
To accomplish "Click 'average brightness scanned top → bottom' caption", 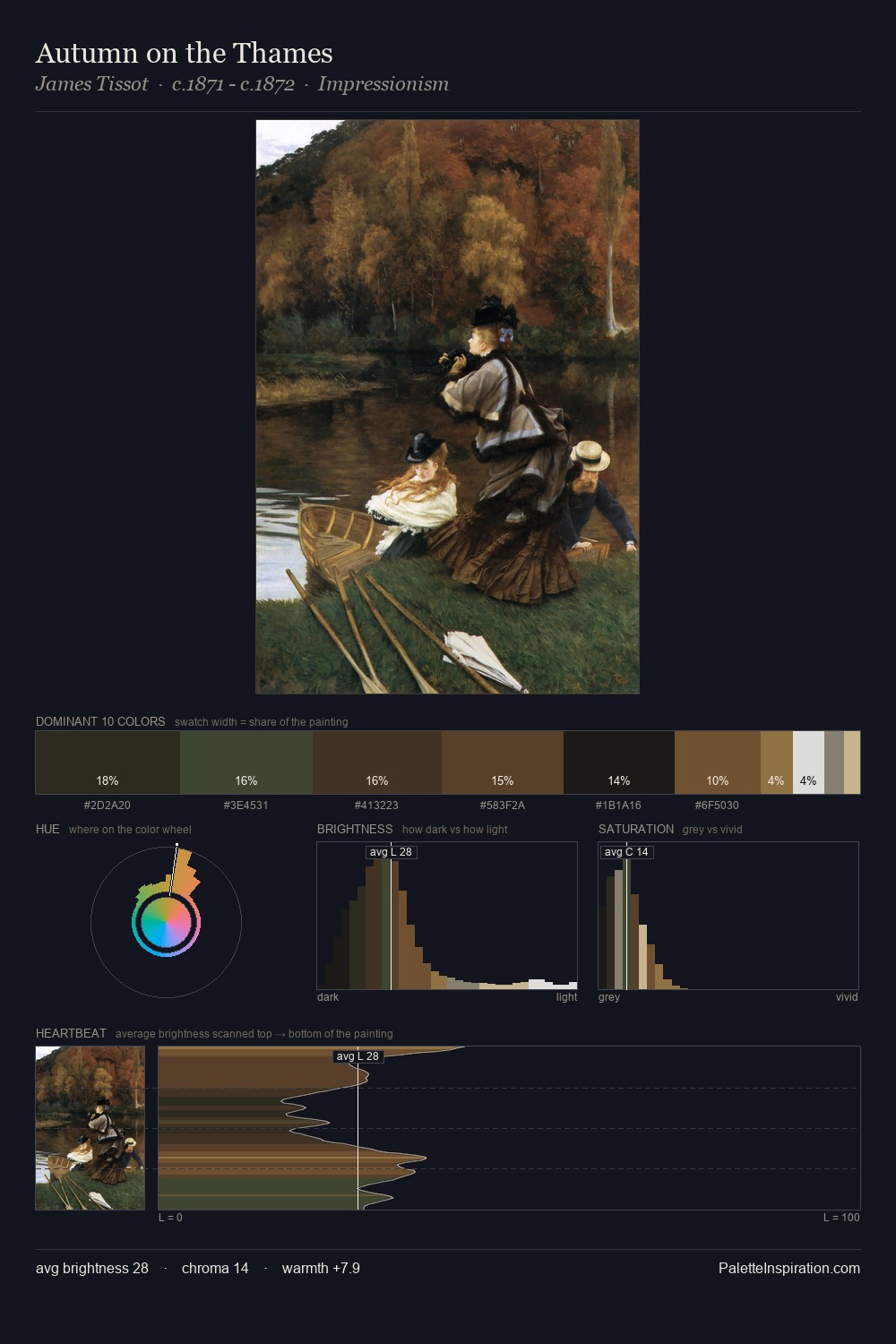I will point(254,1034).
